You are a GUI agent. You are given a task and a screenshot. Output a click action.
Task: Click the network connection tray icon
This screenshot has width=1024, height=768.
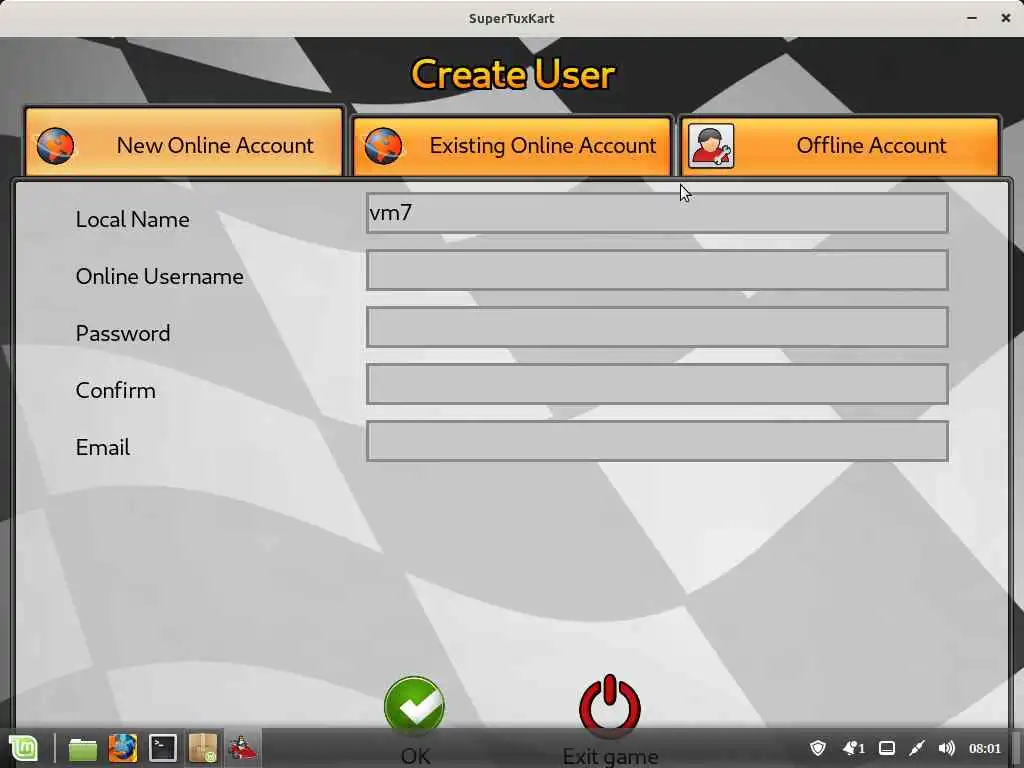click(917, 748)
